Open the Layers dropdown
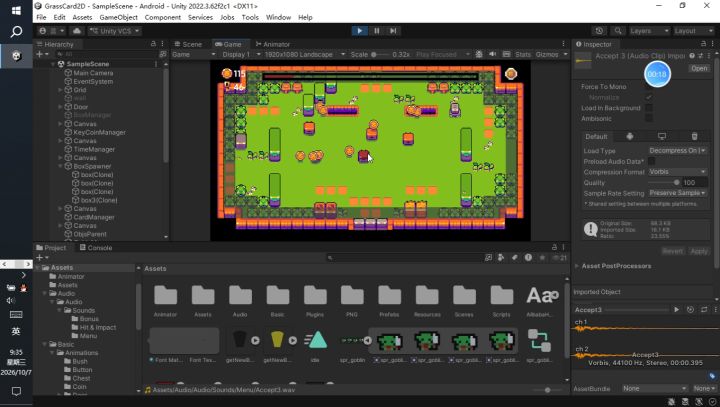The image size is (720, 407). (x=649, y=31)
